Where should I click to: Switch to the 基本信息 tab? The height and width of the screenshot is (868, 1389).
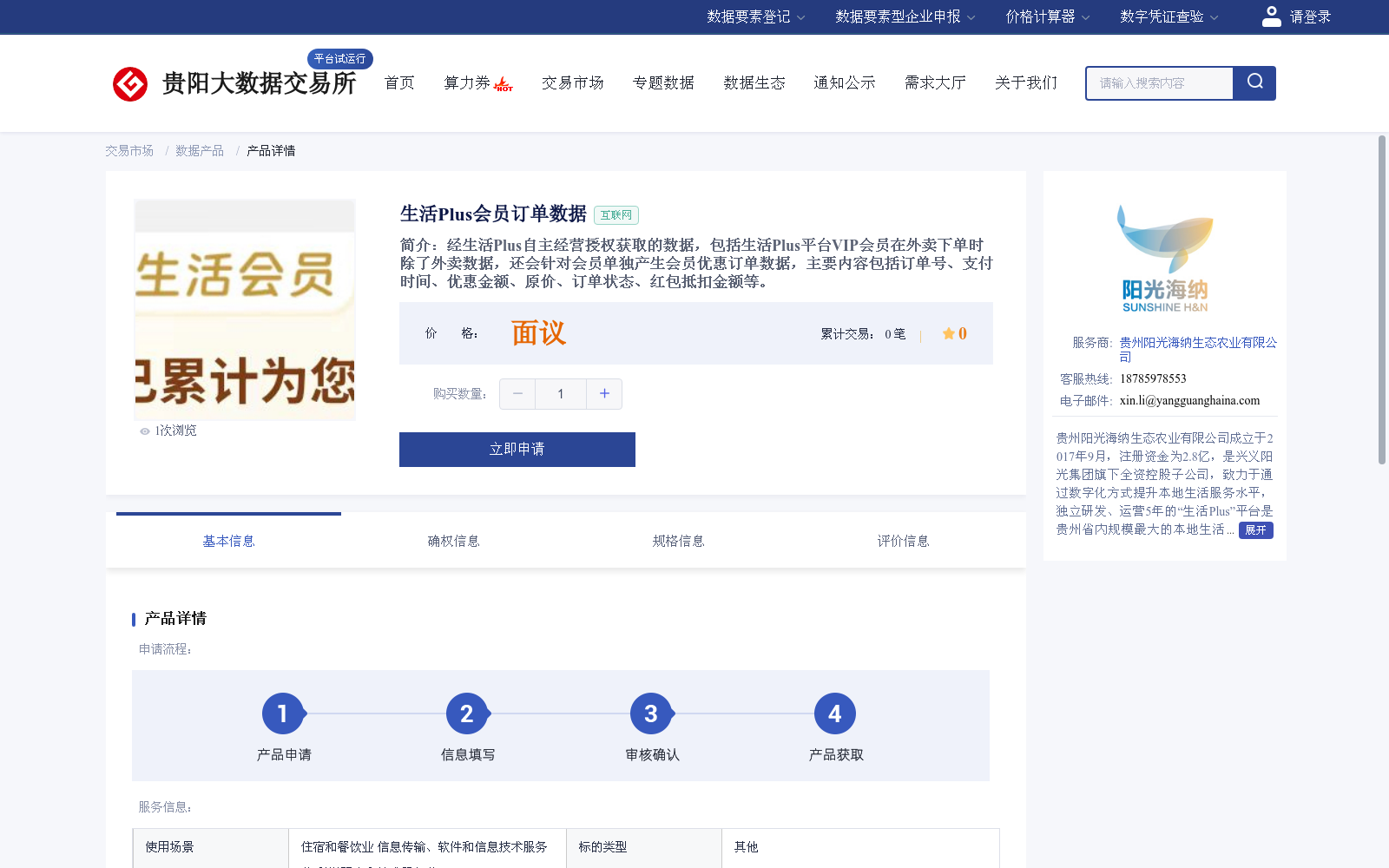tap(228, 541)
